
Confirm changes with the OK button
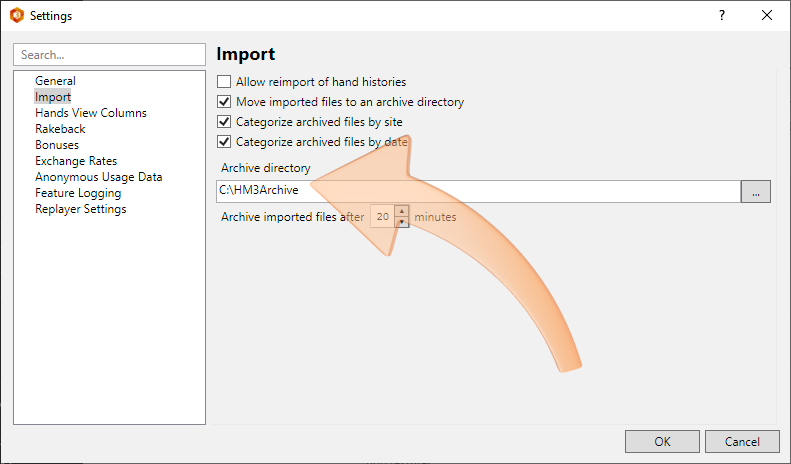click(x=662, y=442)
